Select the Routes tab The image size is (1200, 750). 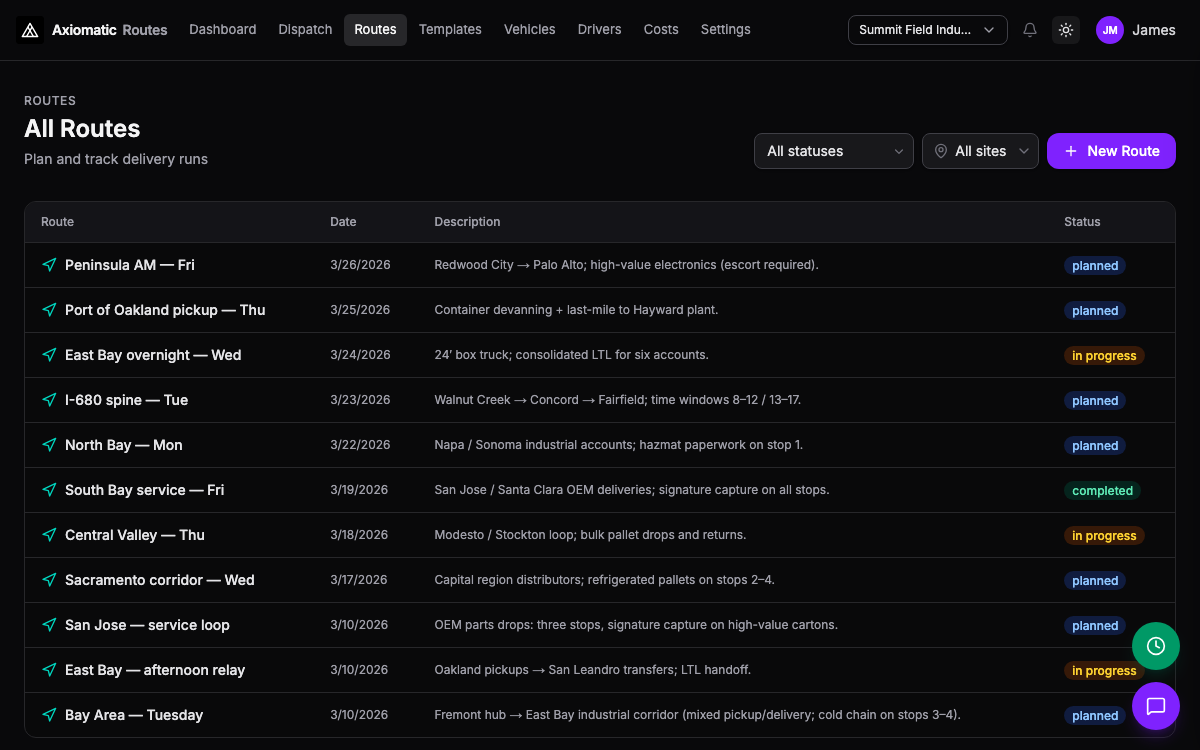375,30
